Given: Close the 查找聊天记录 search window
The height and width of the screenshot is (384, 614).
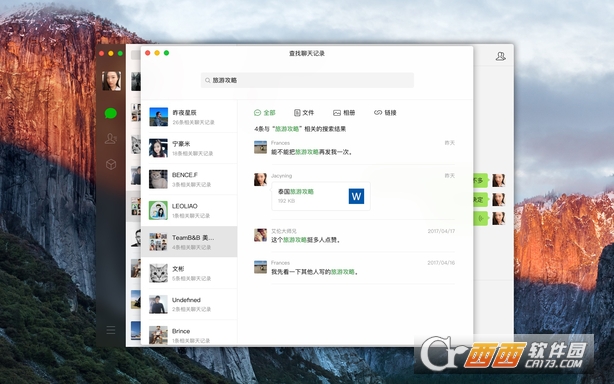Looking at the screenshot, I should pyautogui.click(x=148, y=53).
